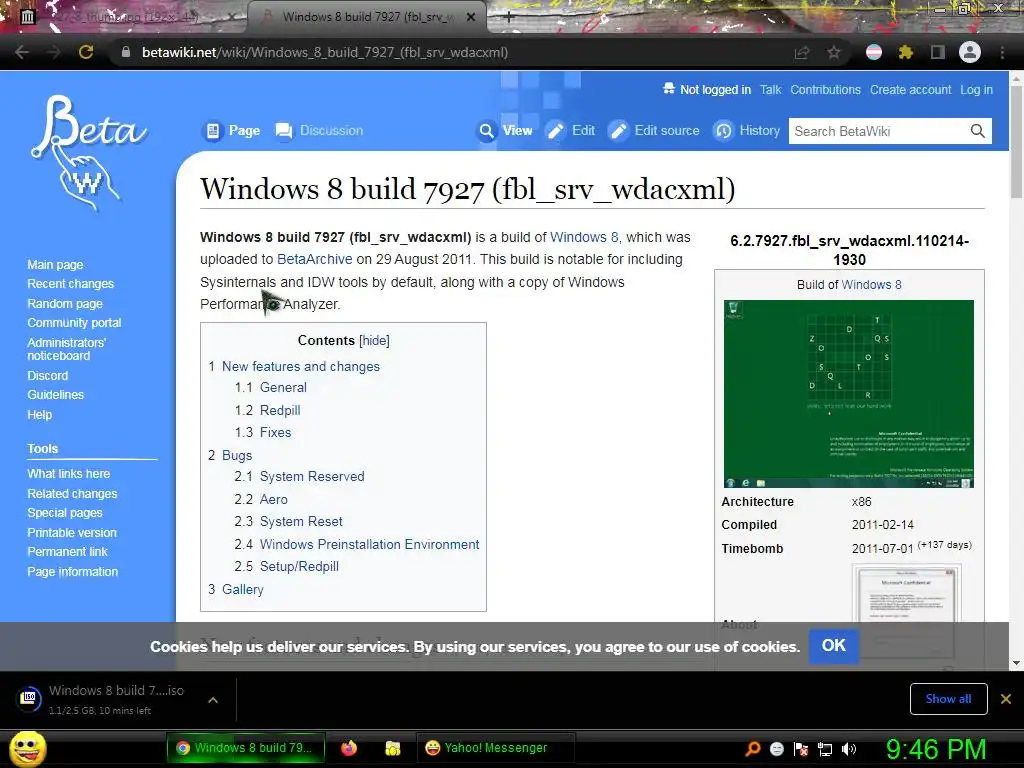1024x768 pixels.
Task: Open the About dialog thumbnail in infobox
Action: coord(906,611)
